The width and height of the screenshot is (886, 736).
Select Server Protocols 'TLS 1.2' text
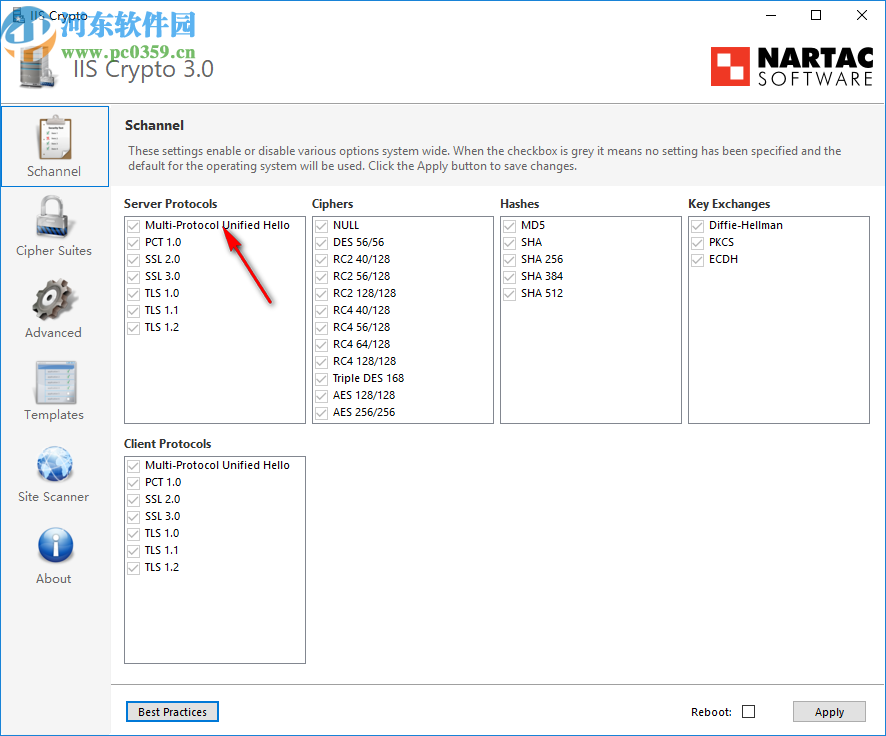(162, 327)
